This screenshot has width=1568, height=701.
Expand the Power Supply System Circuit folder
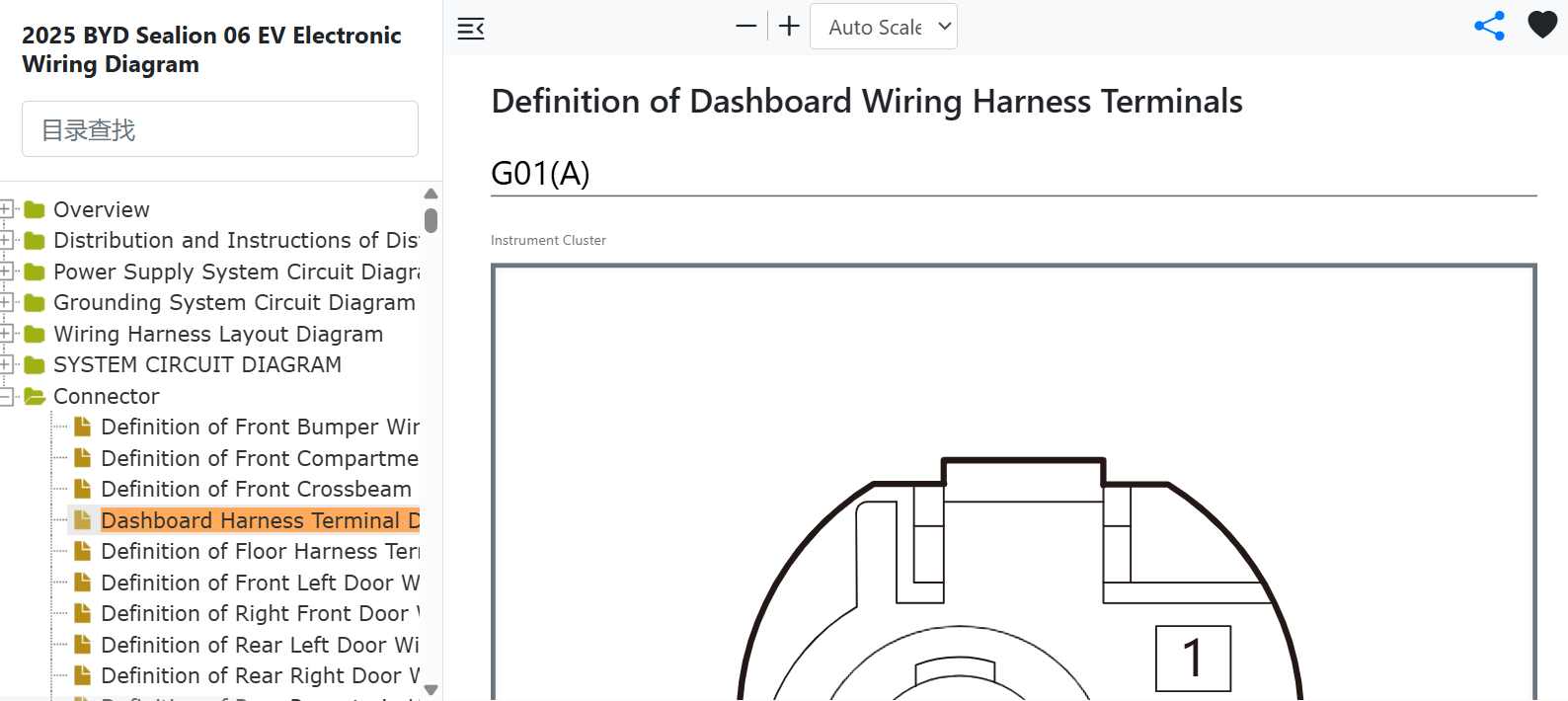[6, 272]
